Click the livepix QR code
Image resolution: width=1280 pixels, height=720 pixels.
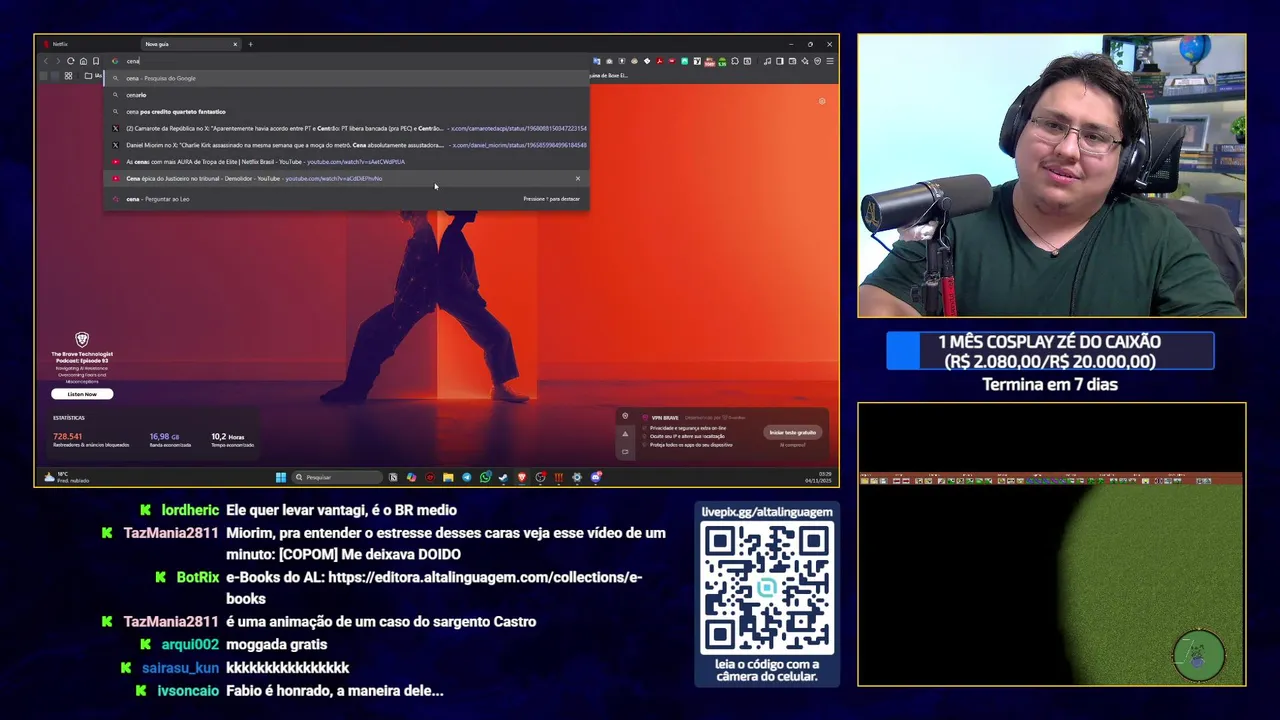[767, 588]
